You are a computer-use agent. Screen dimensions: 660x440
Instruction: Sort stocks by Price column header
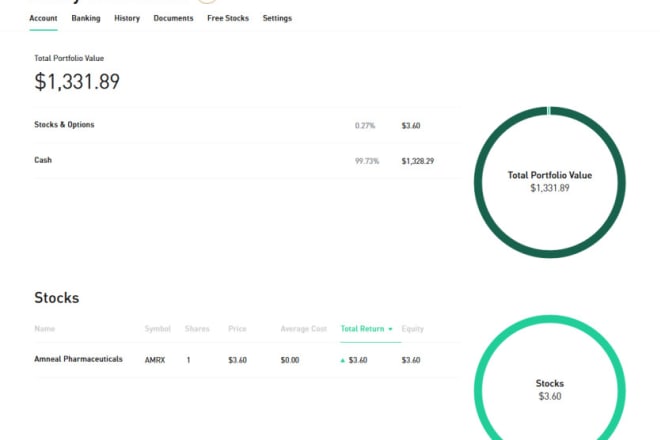pyautogui.click(x=237, y=328)
